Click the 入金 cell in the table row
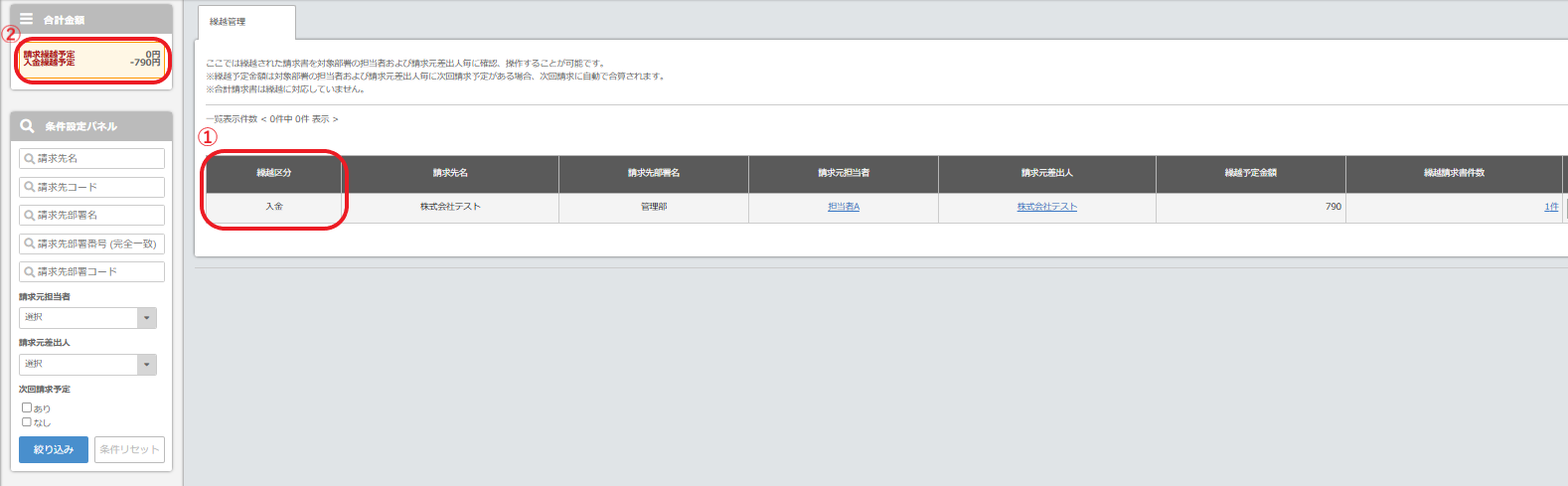Screen dimensions: 1568x486 click(274, 207)
